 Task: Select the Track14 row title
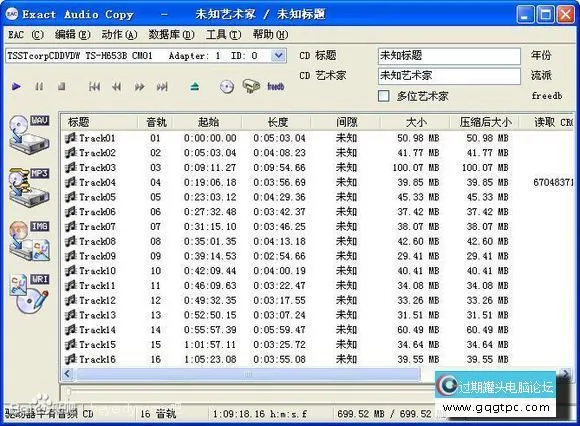point(97,329)
